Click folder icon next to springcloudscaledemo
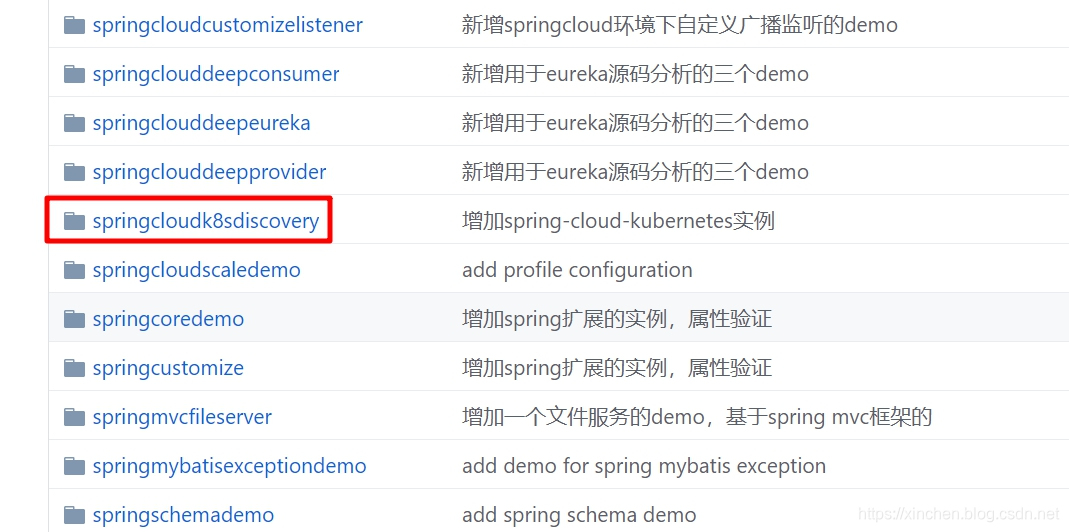Image resolution: width=1069 pixels, height=532 pixels. coord(74,270)
